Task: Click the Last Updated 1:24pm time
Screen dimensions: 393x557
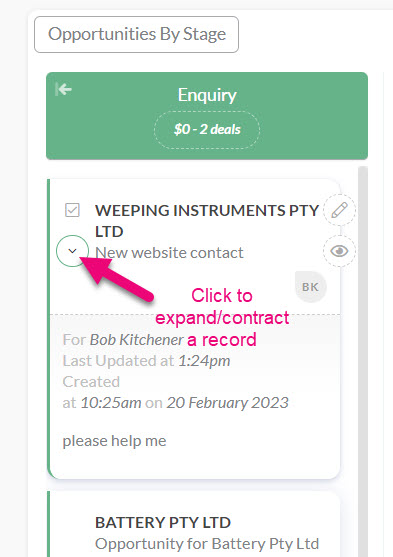Action: [x=204, y=361]
